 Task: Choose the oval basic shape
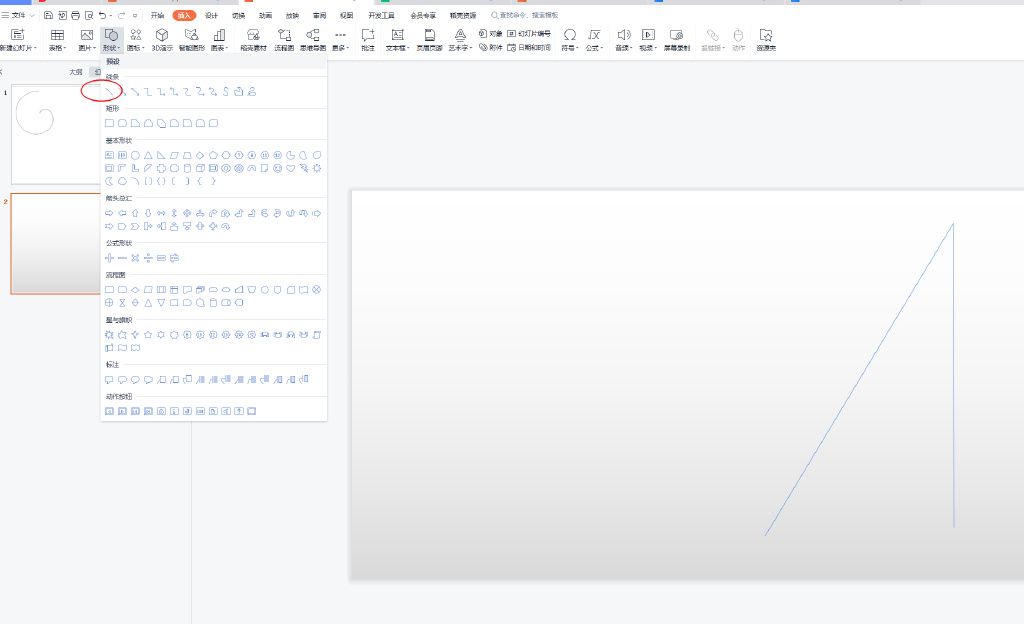click(135, 155)
